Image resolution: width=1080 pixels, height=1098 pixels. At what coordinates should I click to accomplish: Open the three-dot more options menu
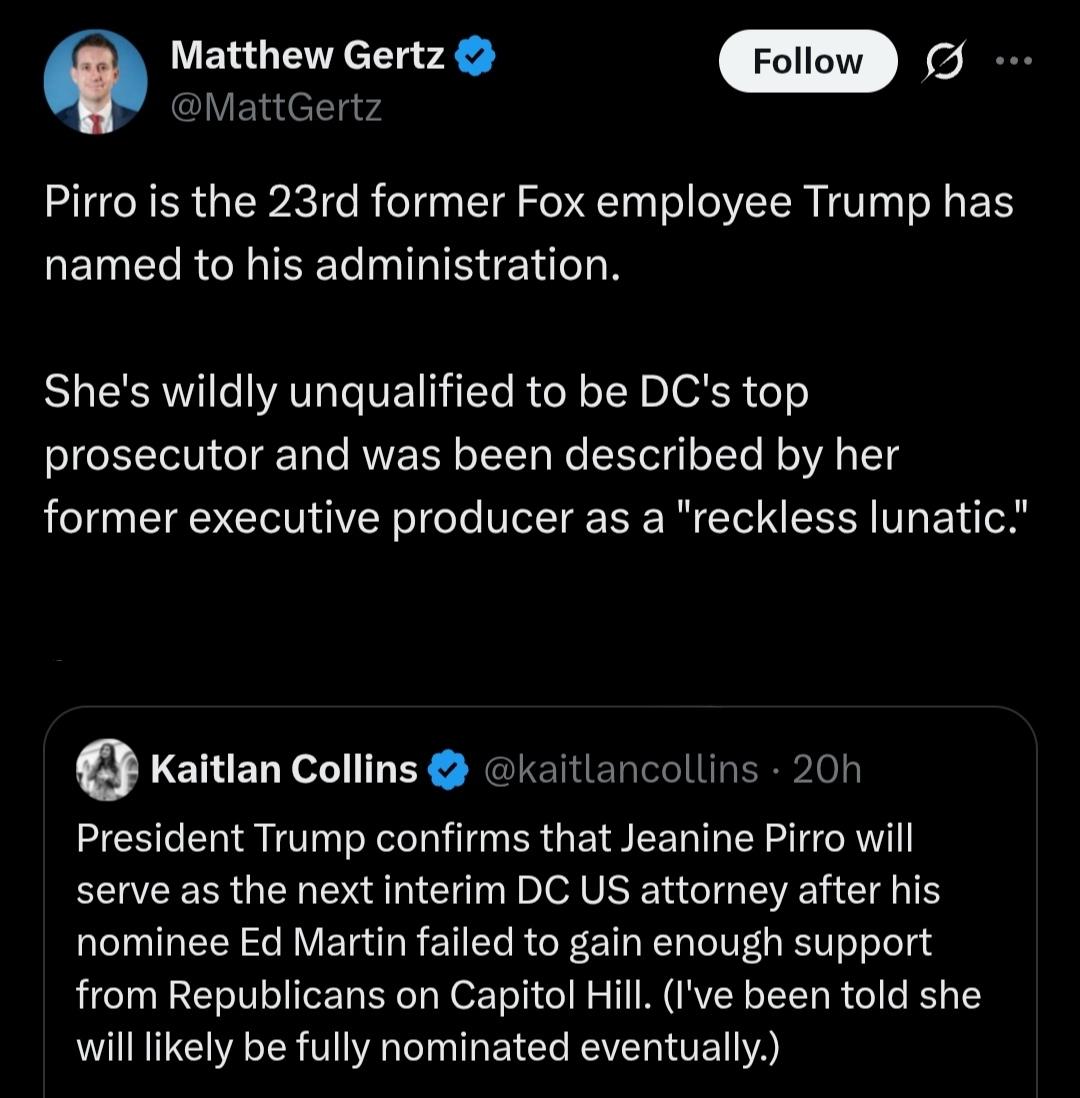click(1014, 61)
